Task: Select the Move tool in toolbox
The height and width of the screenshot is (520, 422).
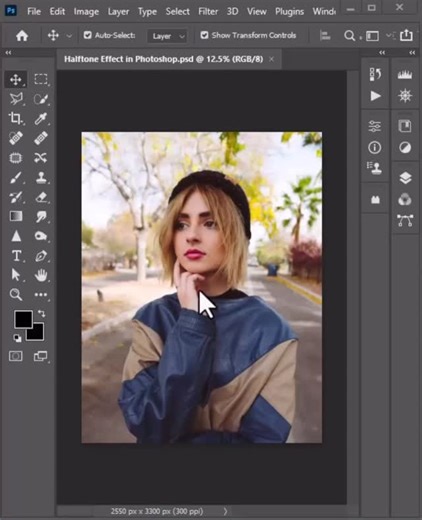Action: pos(16,79)
